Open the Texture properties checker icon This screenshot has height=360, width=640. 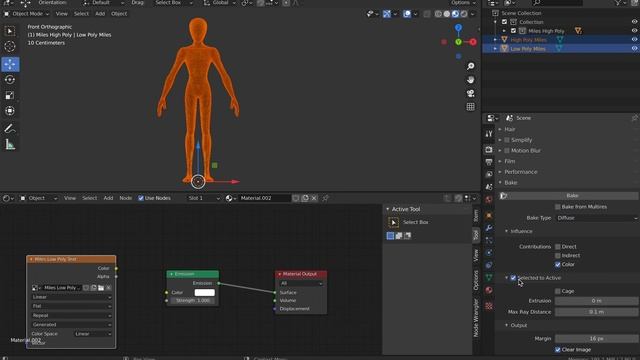489,306
